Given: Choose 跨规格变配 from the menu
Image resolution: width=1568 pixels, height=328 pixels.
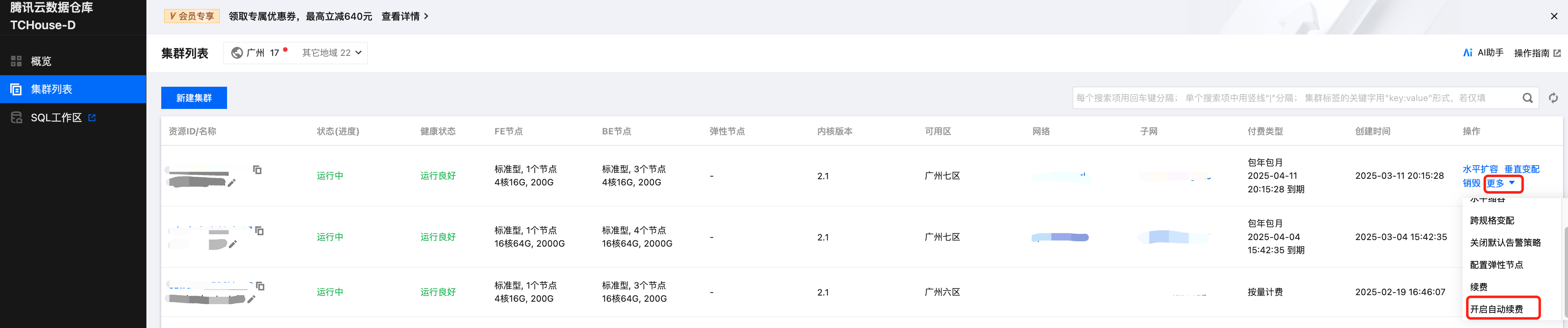Looking at the screenshot, I should [x=1492, y=220].
